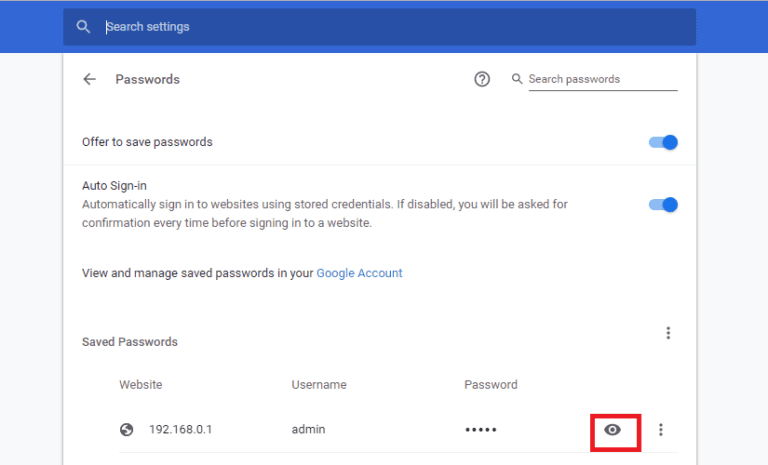Viewport: 768px width, 465px height.
Task: Click the back arrow beside Passwords
Action: coord(90,79)
